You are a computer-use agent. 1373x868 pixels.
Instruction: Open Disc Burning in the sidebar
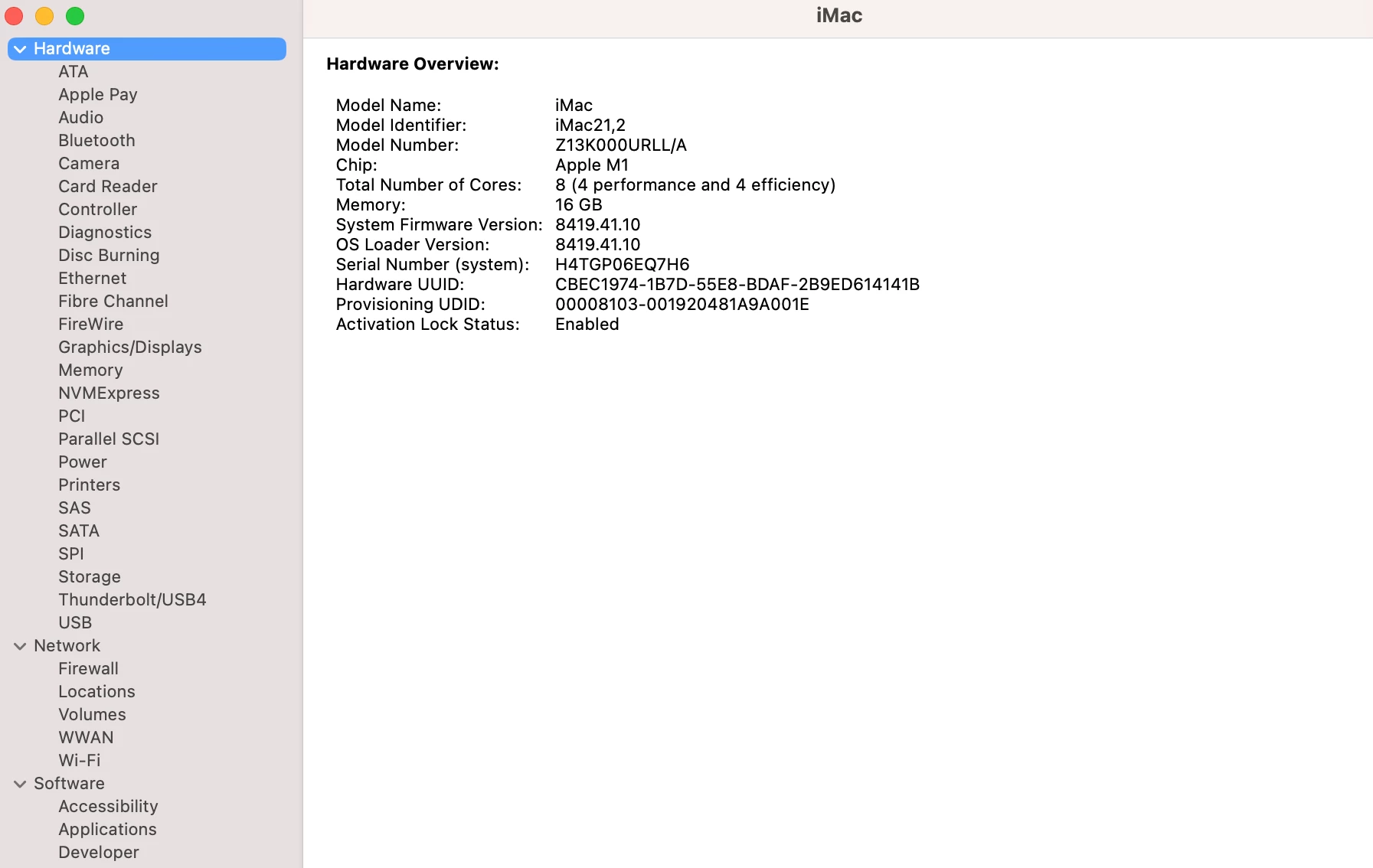coord(109,256)
